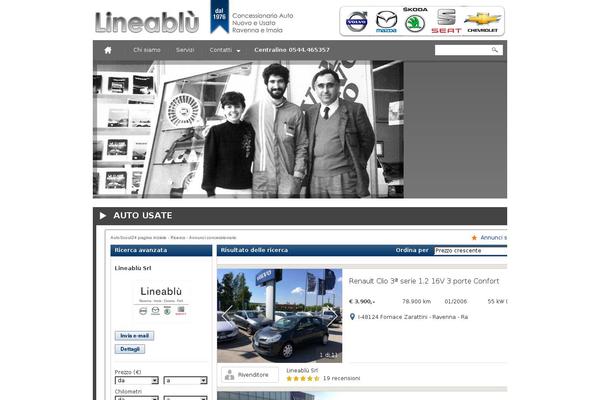Image resolution: width=600 pixels, height=400 pixels.
Task: Open the Contatti menu
Action: 220,50
